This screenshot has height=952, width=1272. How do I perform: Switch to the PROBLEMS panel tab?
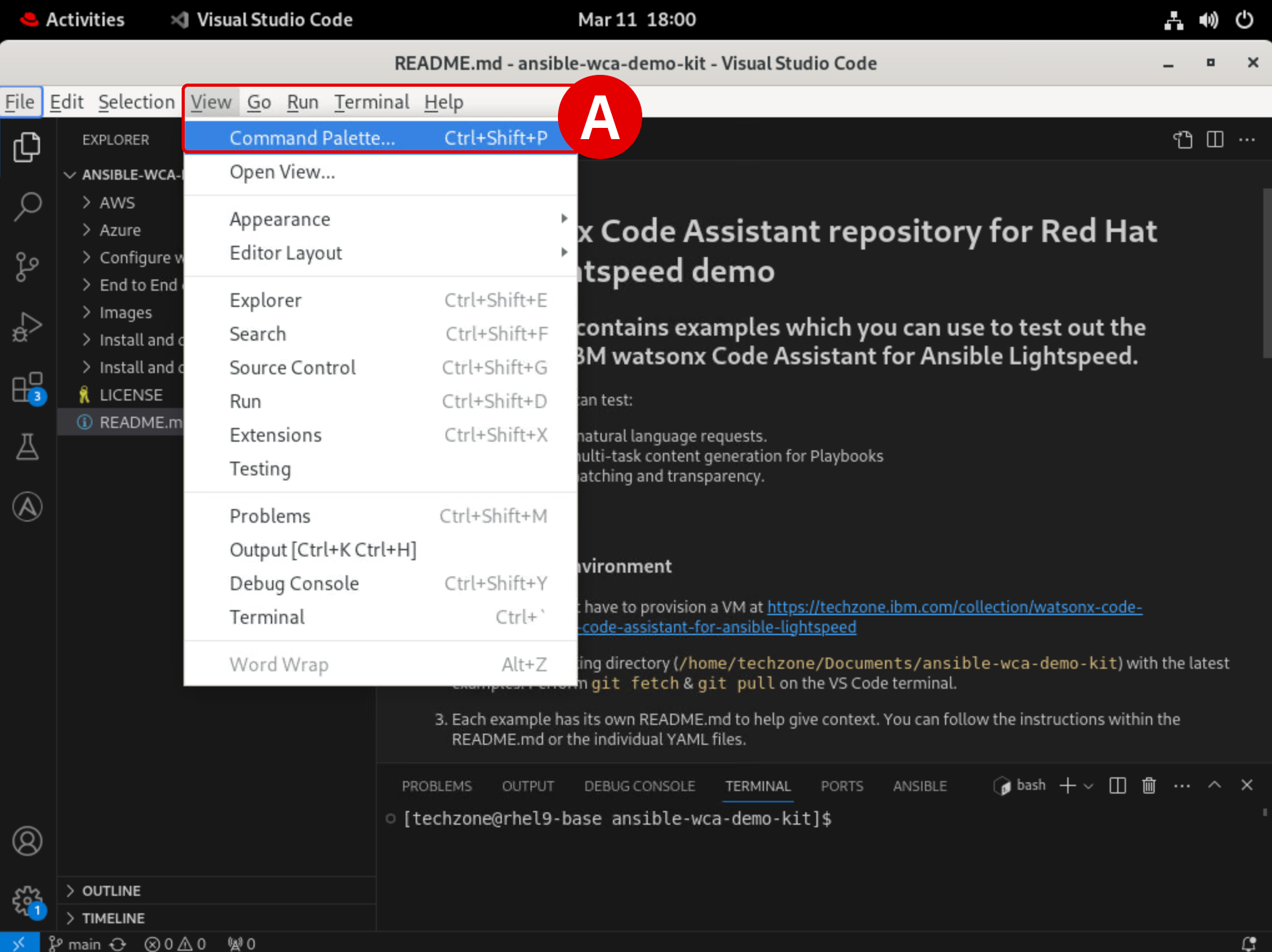[x=436, y=786]
